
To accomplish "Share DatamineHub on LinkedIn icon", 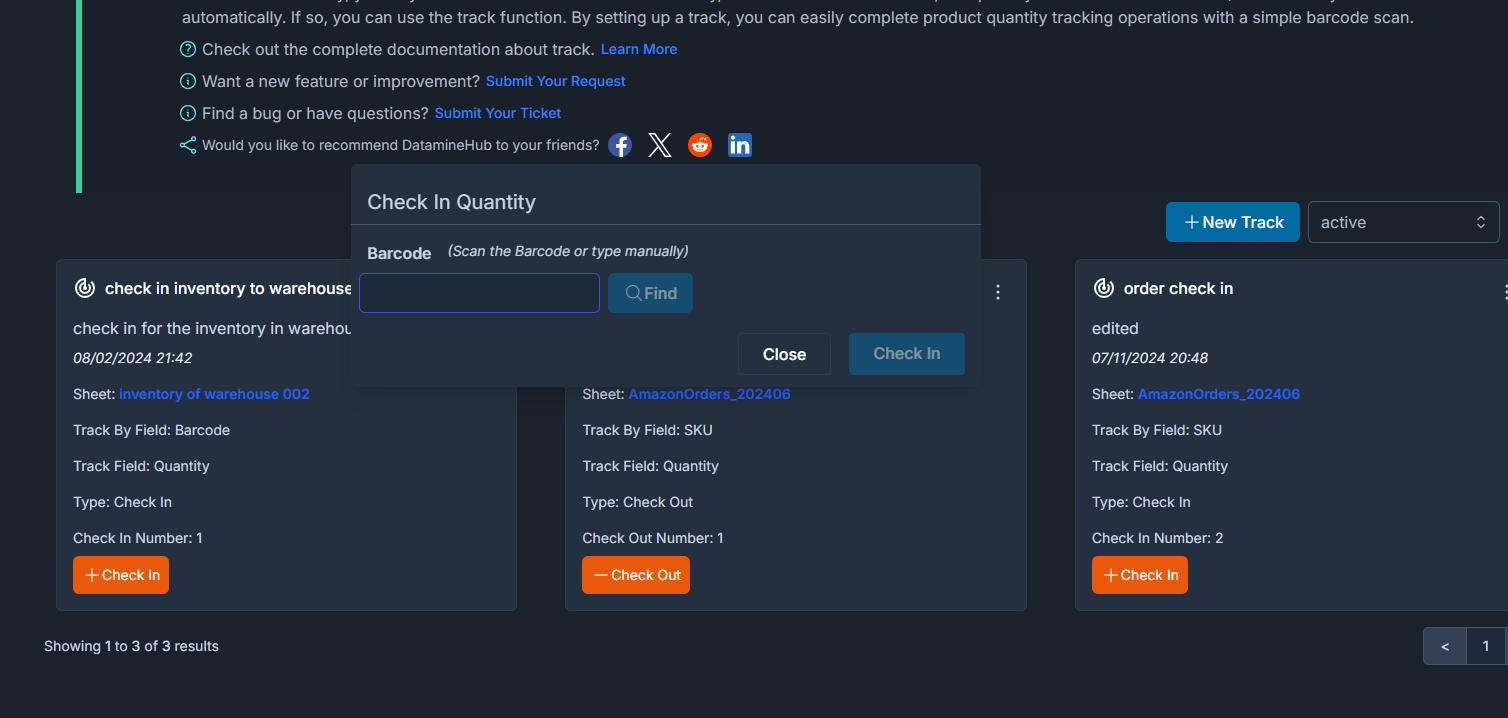I will click(740, 145).
